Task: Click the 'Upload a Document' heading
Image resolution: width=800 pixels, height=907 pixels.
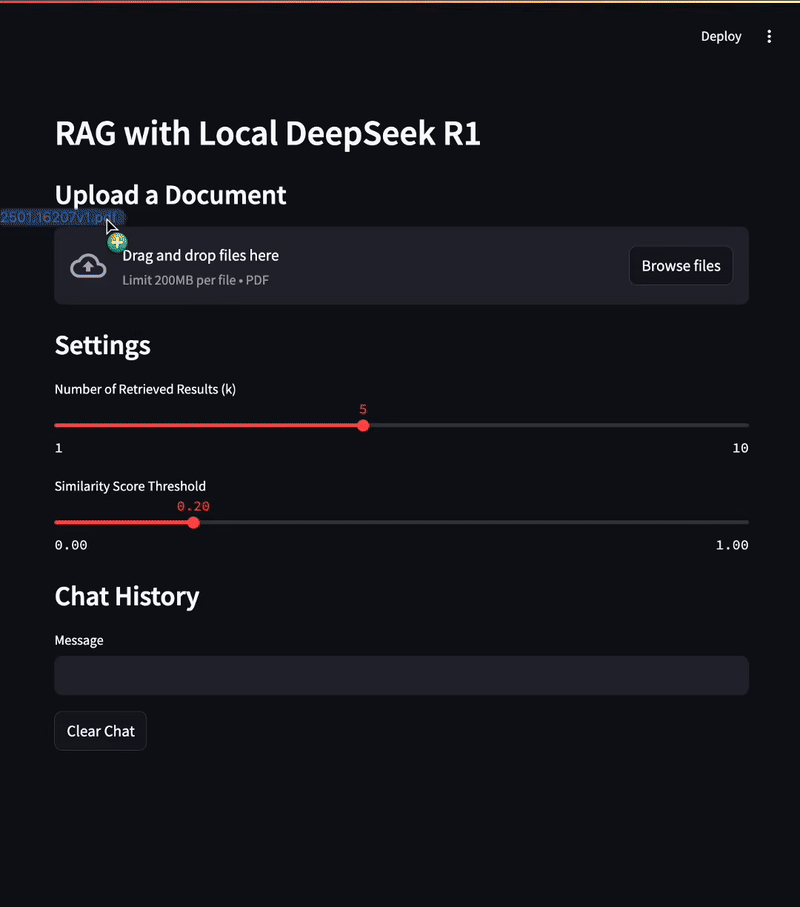Action: [171, 195]
